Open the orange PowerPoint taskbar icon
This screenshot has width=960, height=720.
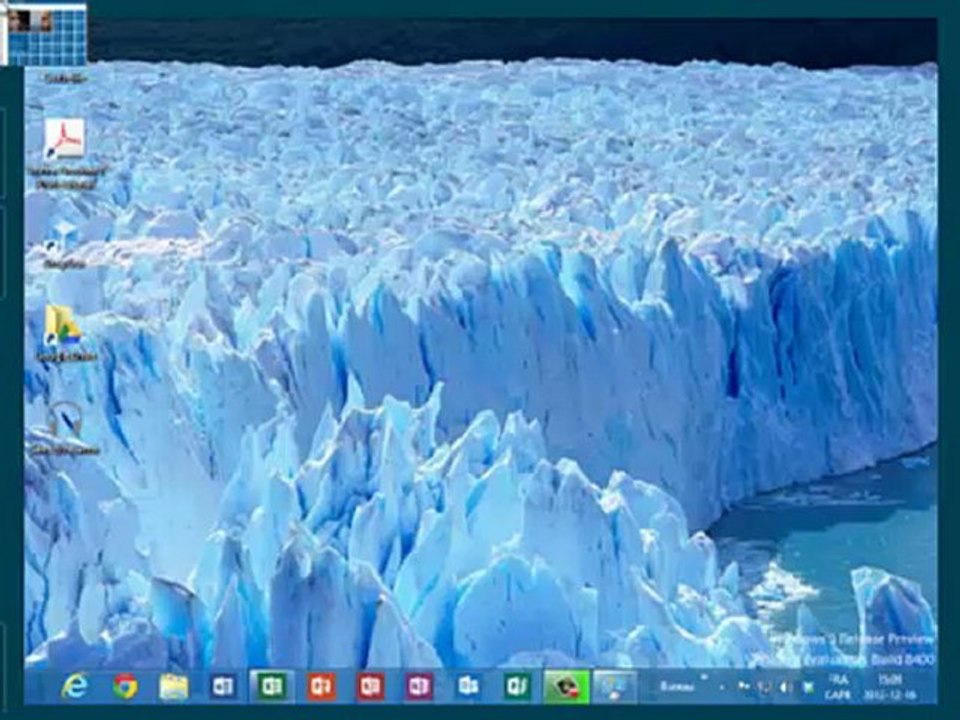tap(321, 686)
